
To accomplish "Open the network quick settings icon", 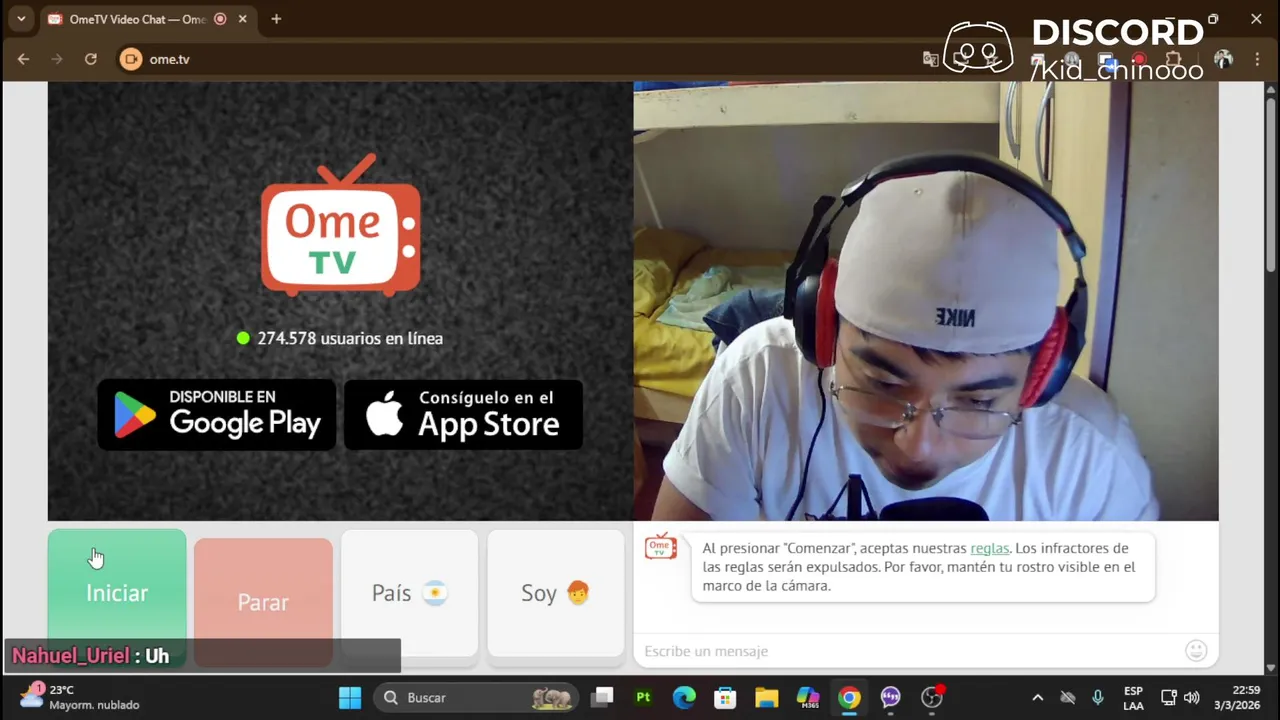I will pyautogui.click(x=1168, y=697).
